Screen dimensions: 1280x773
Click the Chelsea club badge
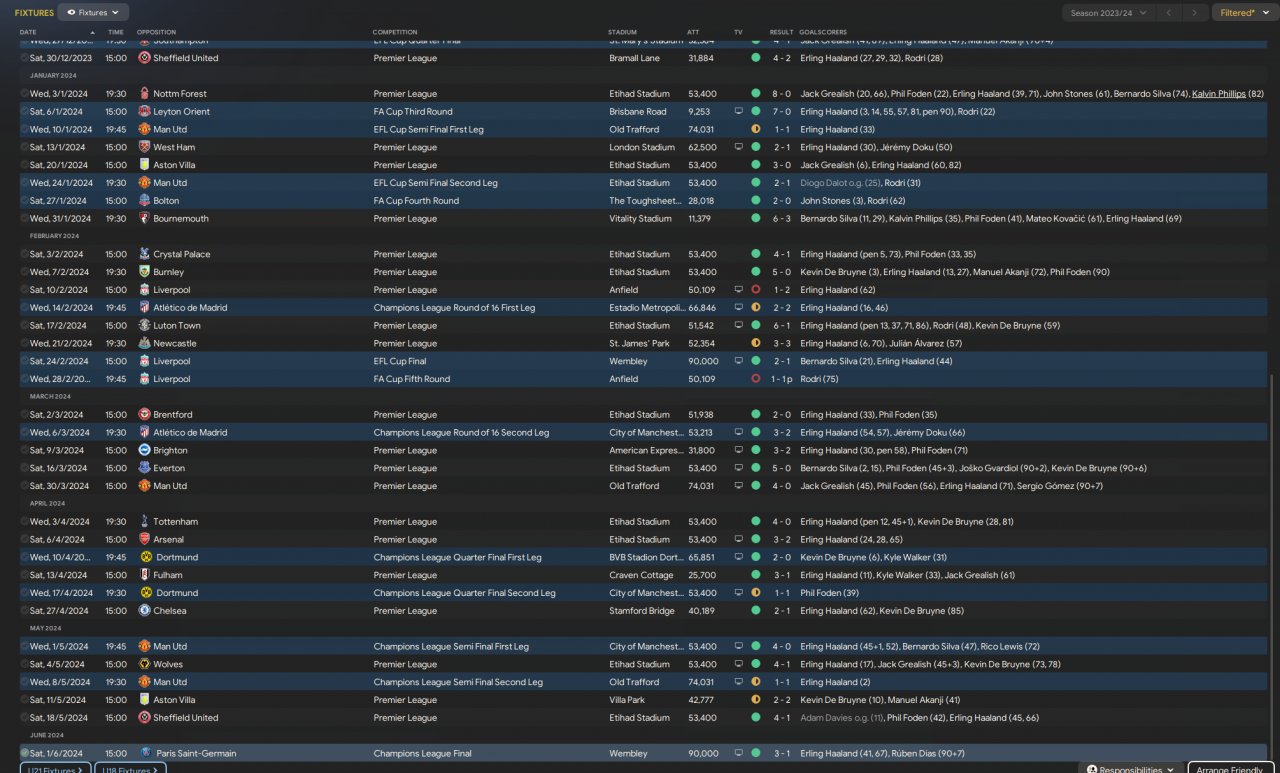(145, 611)
